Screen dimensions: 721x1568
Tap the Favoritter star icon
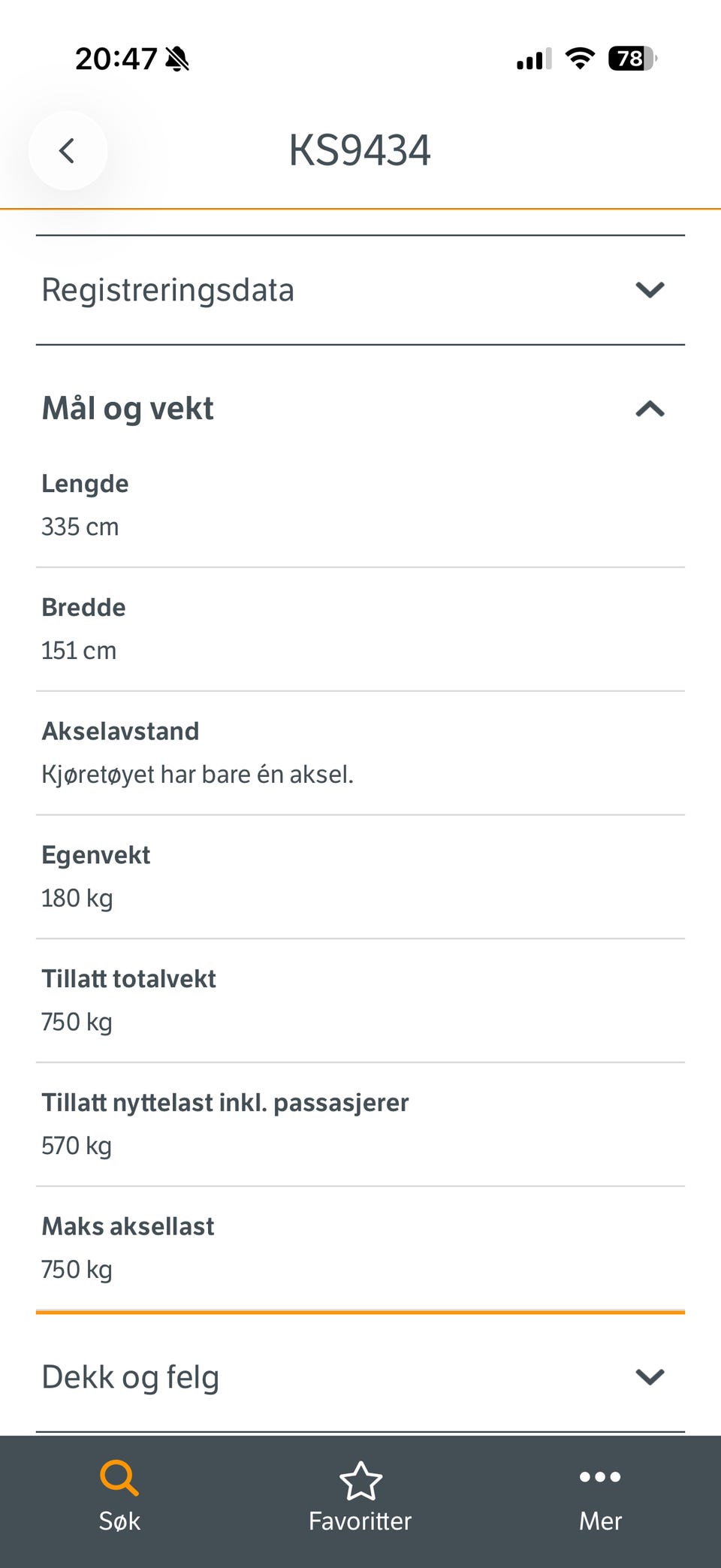point(360,1480)
